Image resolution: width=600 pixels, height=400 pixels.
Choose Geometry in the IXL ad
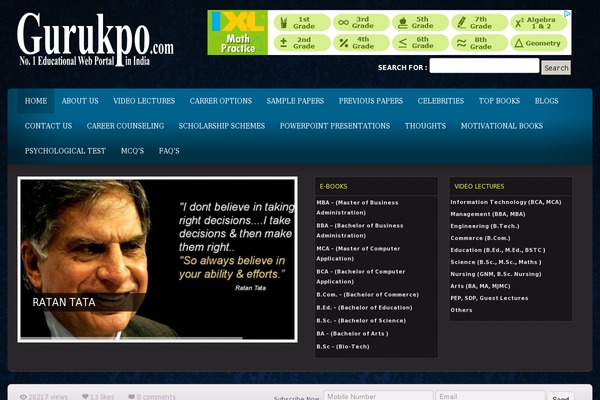click(x=538, y=42)
